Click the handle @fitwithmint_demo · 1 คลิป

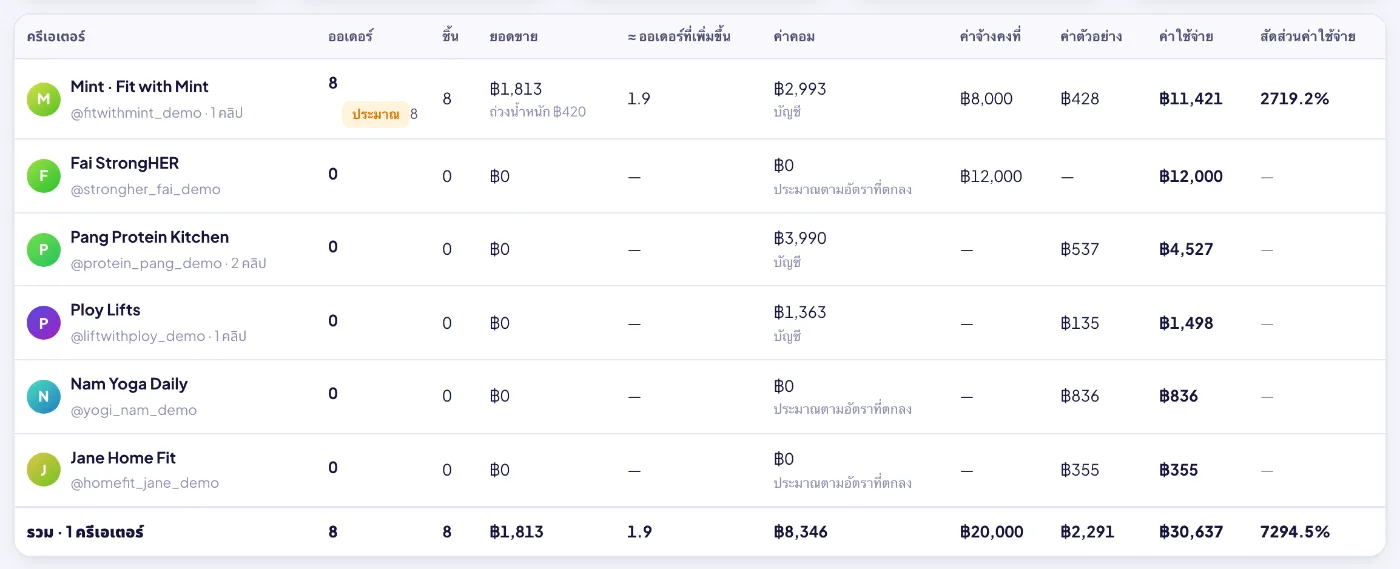point(157,113)
